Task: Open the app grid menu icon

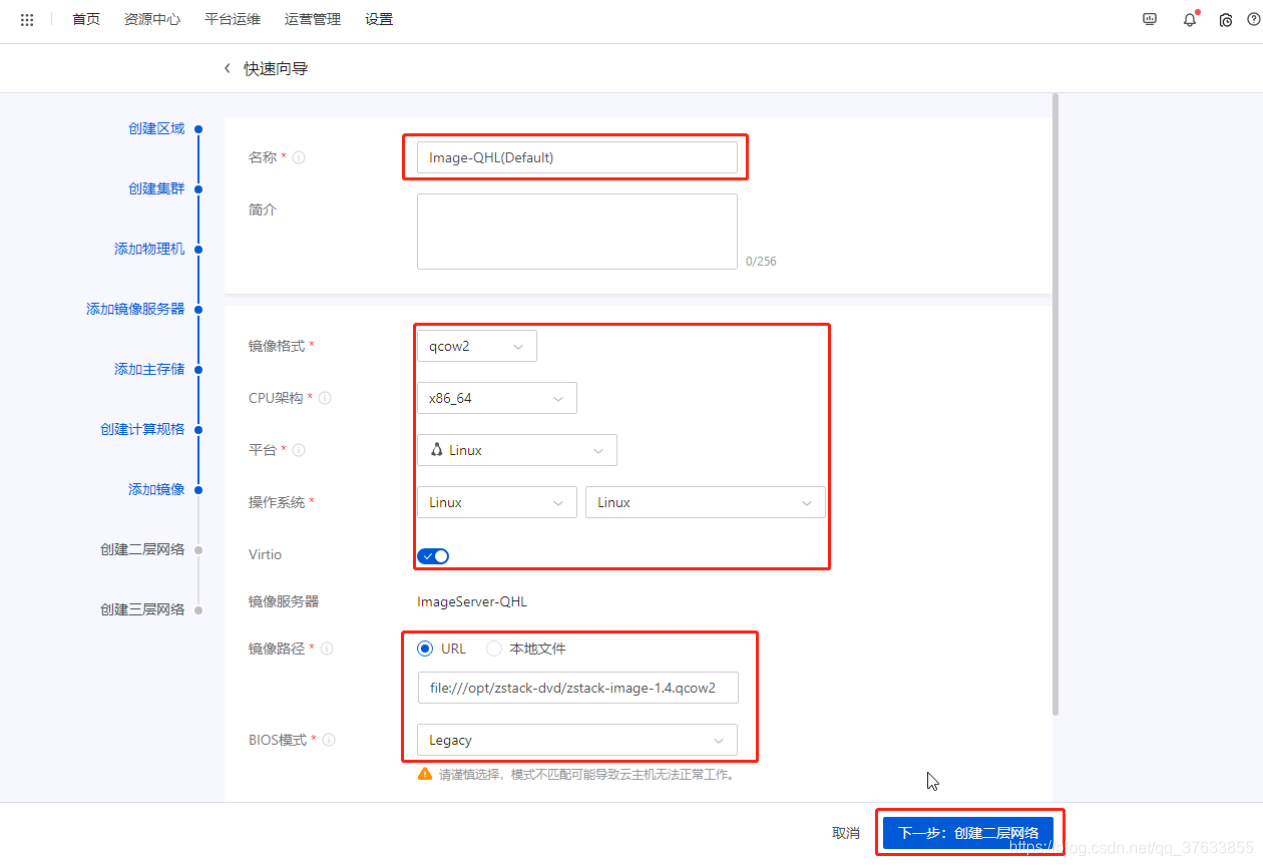Action: (x=27, y=20)
